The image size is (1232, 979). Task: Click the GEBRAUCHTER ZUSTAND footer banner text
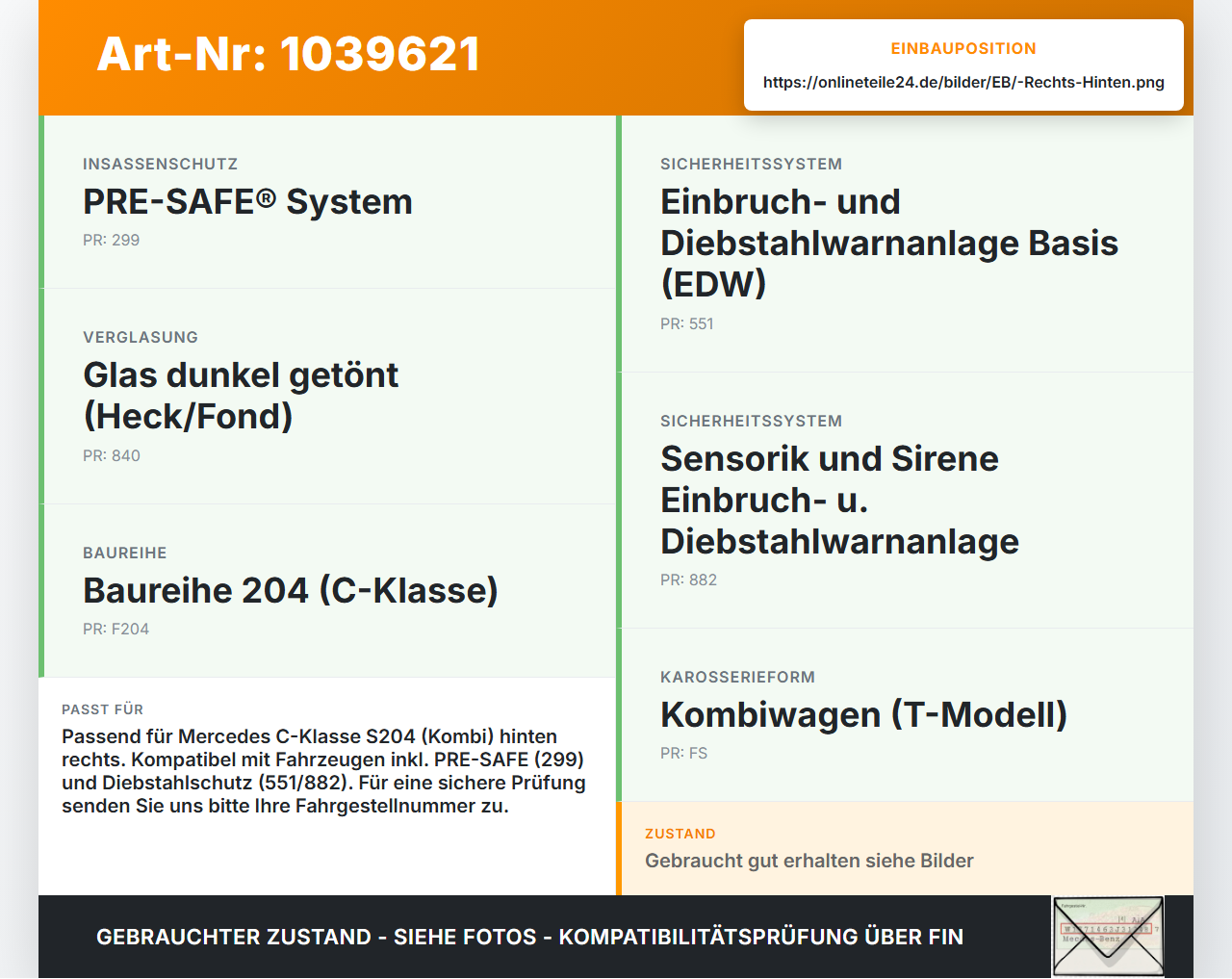529,938
